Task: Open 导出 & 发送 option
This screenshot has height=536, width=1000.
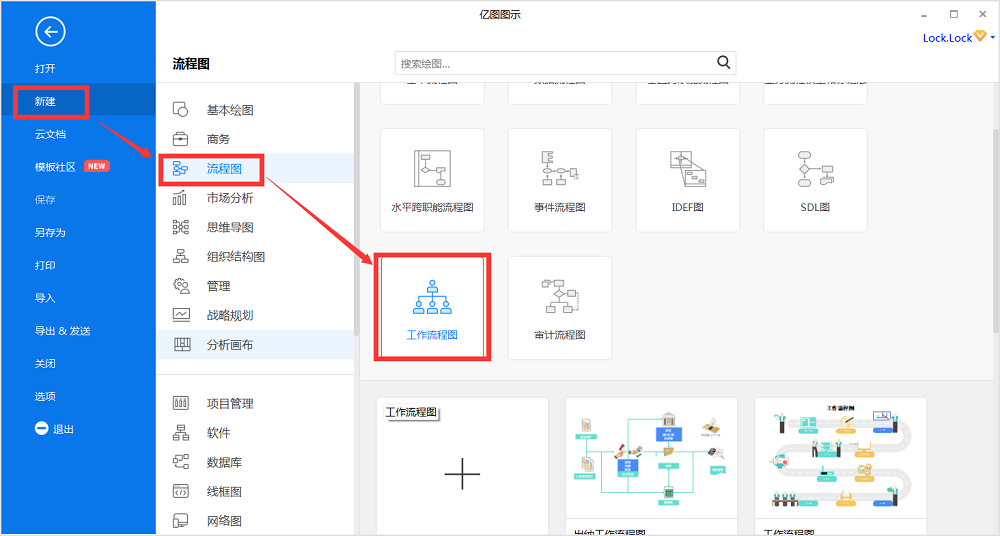Action: (62, 331)
